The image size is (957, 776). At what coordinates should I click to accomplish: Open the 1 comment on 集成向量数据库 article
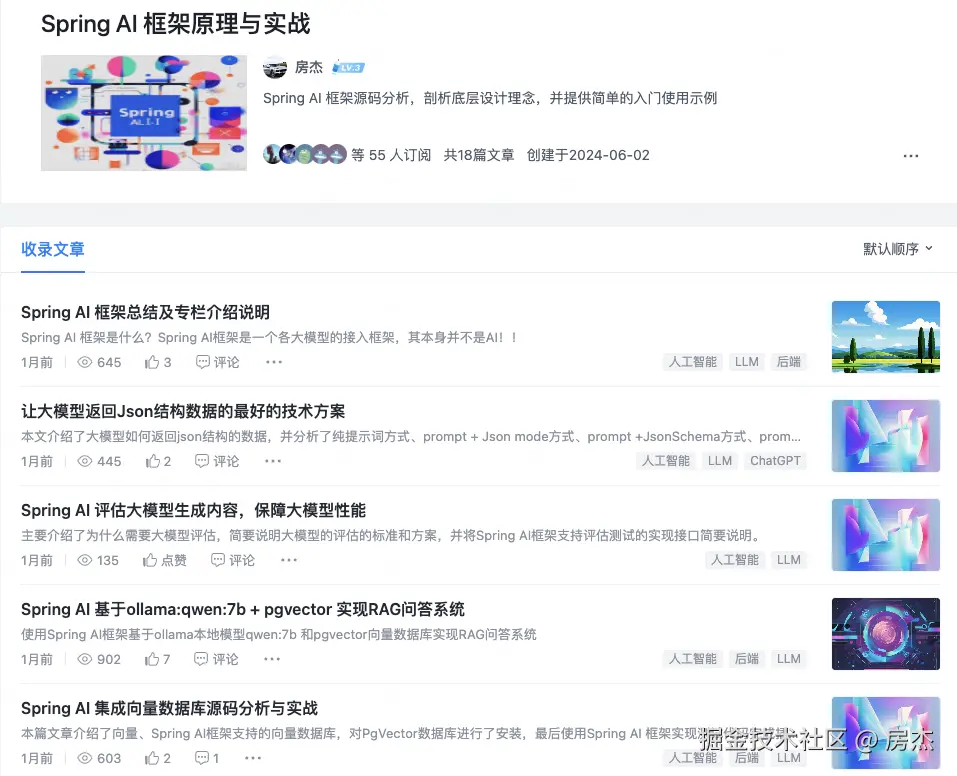click(207, 758)
